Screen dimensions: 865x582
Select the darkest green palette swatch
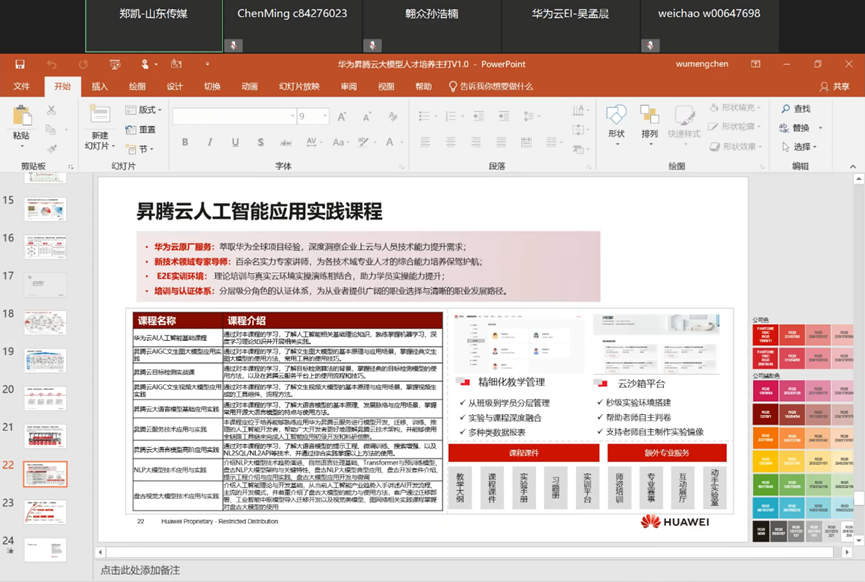coord(766,484)
